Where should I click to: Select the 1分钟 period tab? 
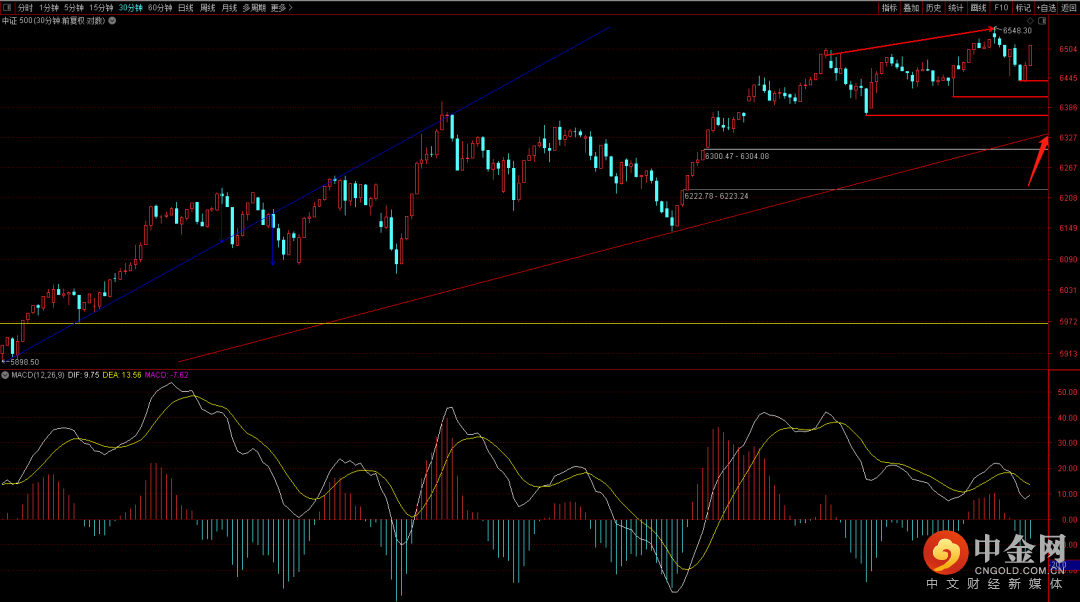[49, 8]
